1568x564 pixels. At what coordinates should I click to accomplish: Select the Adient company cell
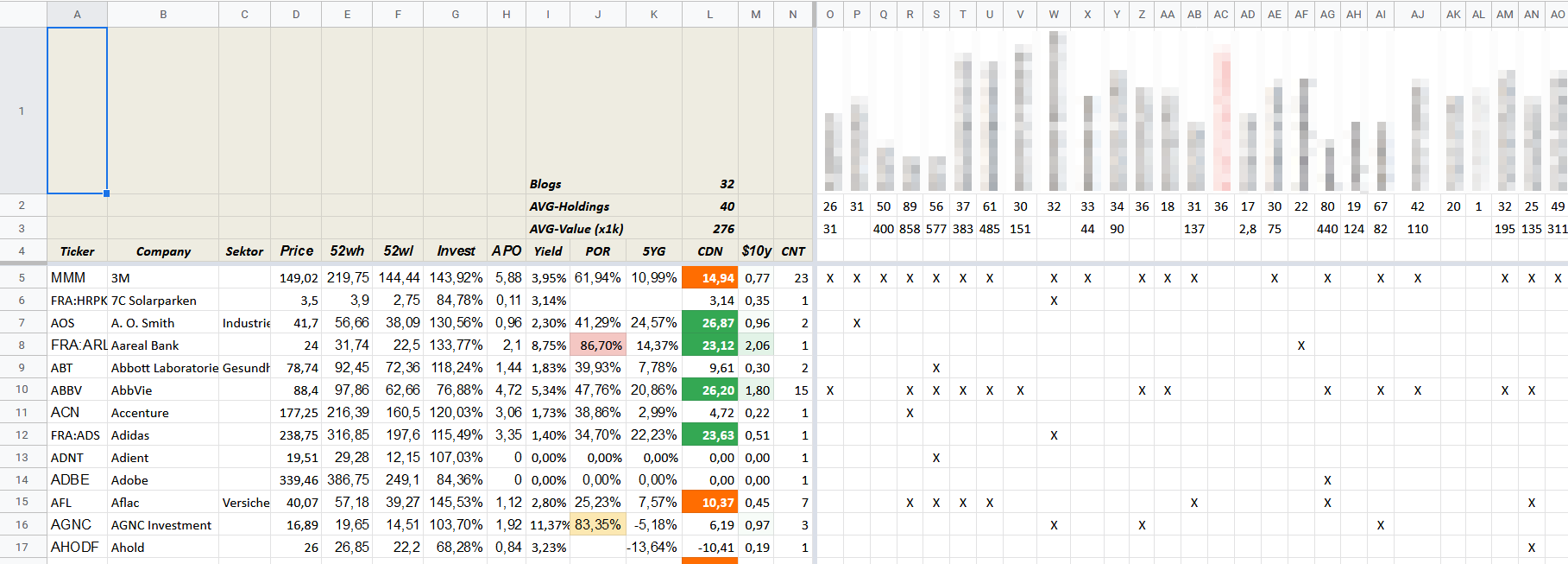163,458
